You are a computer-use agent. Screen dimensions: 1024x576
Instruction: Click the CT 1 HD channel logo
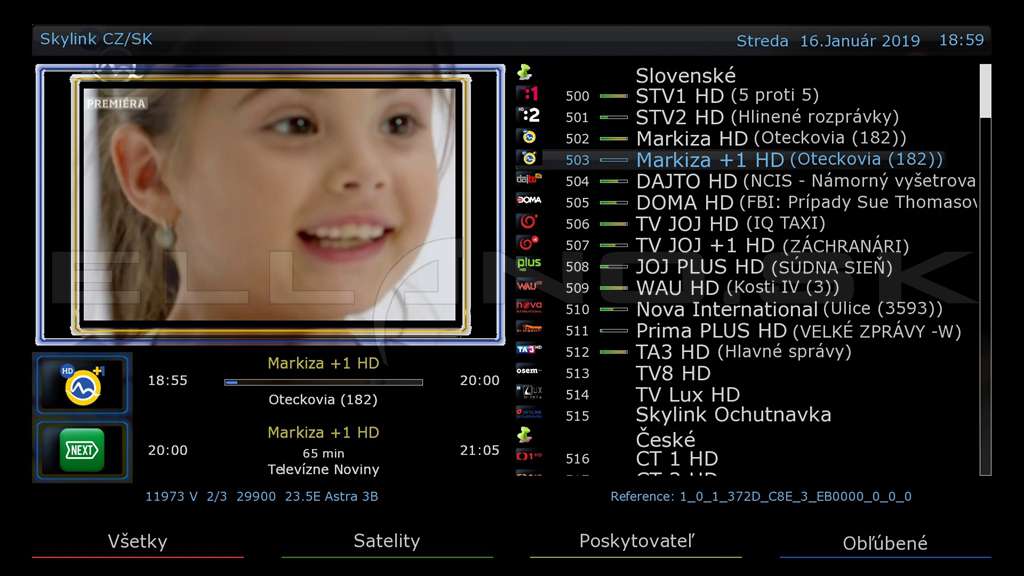(528, 456)
